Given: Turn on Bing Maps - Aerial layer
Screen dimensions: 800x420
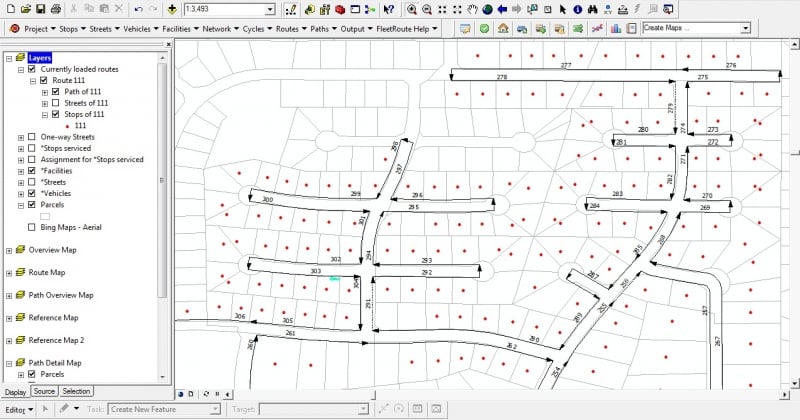Looking at the screenshot, I should click(x=32, y=227).
